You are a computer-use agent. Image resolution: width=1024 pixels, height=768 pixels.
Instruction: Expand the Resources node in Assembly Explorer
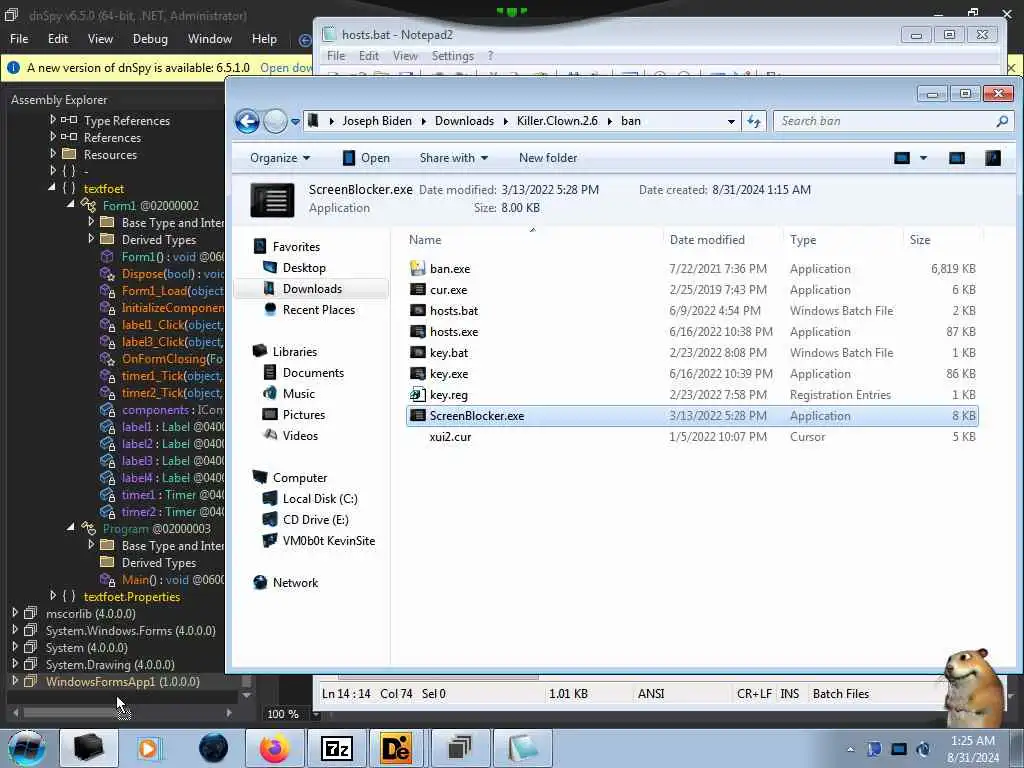point(53,153)
